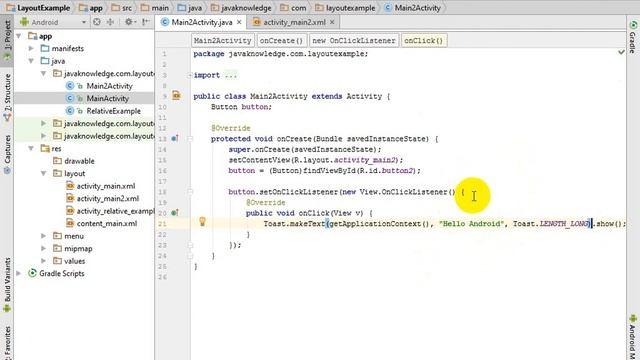Click "Hello Android" string in code
This screenshot has height=360, width=640.
click(x=471, y=224)
